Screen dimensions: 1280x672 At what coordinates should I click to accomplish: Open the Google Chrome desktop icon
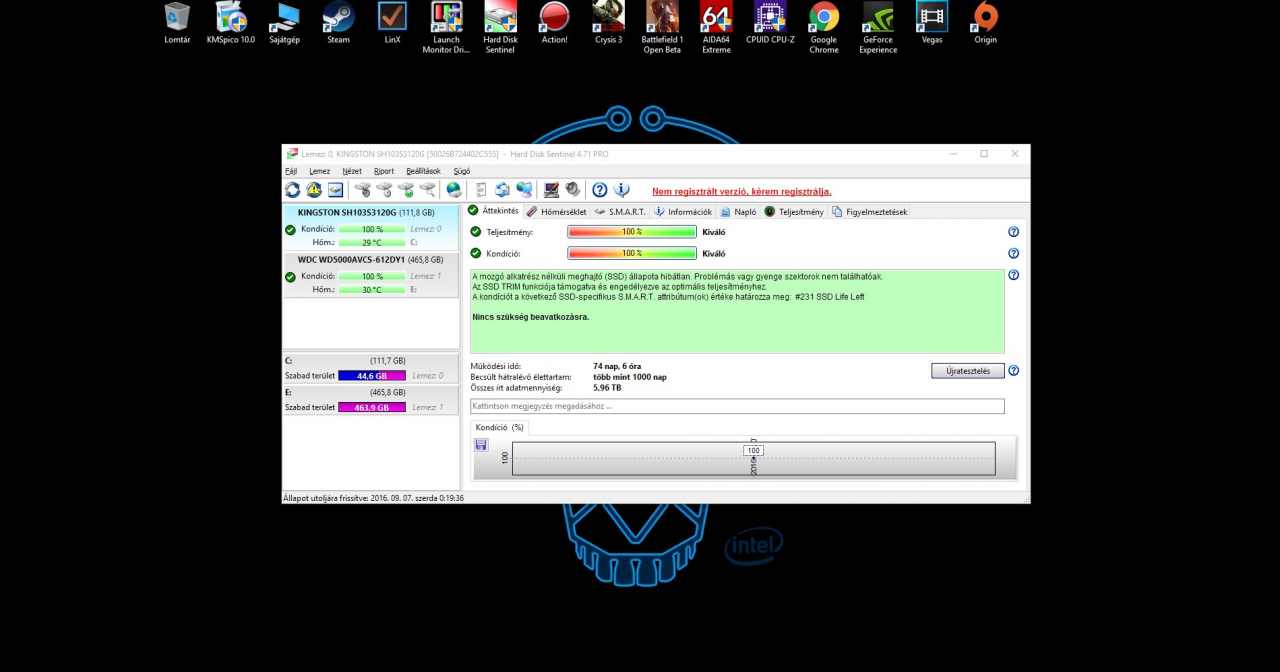click(x=824, y=28)
